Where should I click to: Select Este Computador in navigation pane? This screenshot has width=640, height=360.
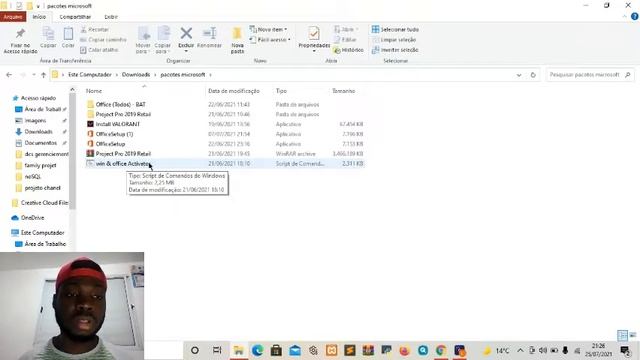(x=42, y=233)
